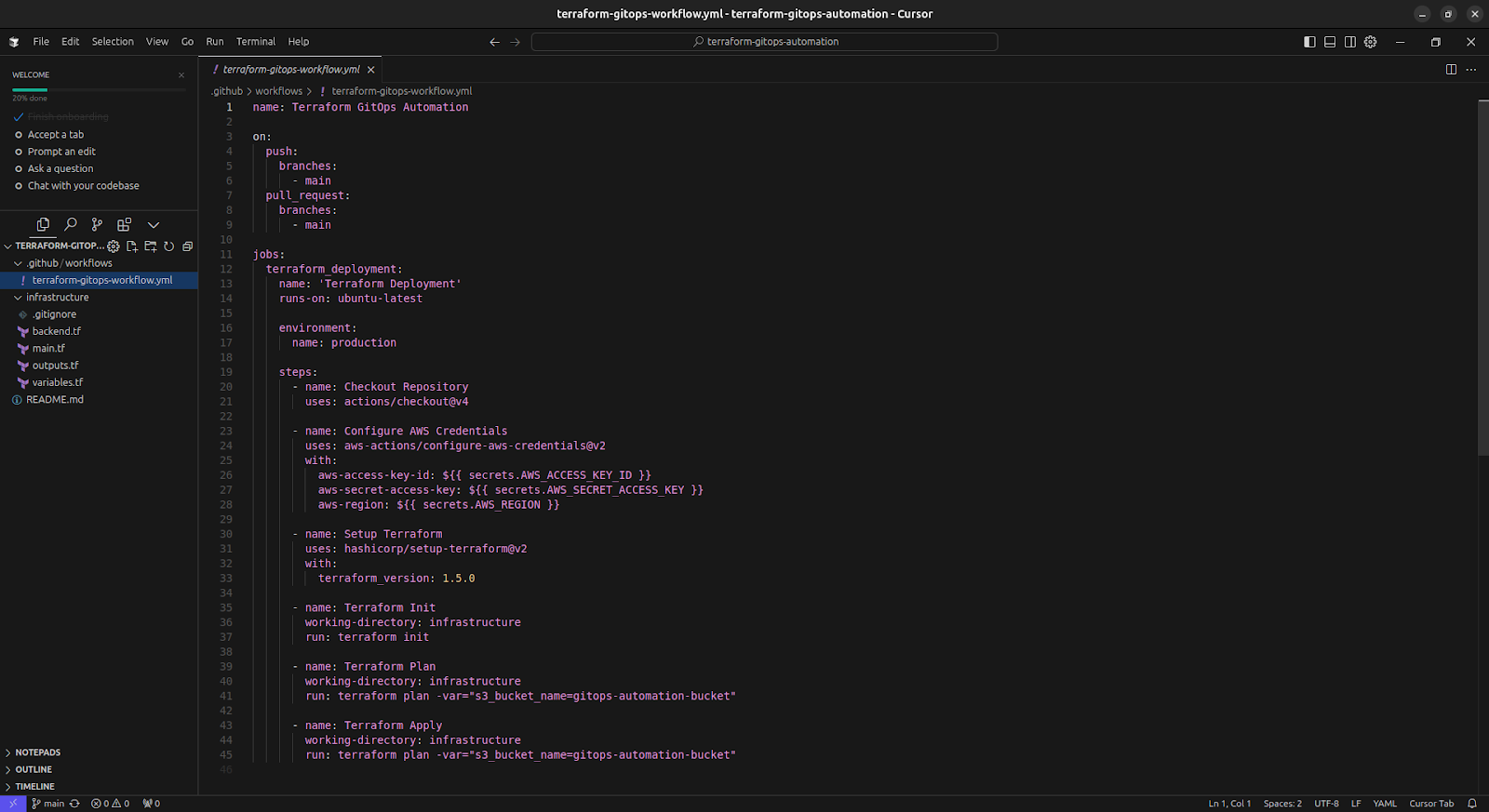Screen dimensions: 1489x812
Task: Open remote window status bar button
Action: click(x=13, y=804)
